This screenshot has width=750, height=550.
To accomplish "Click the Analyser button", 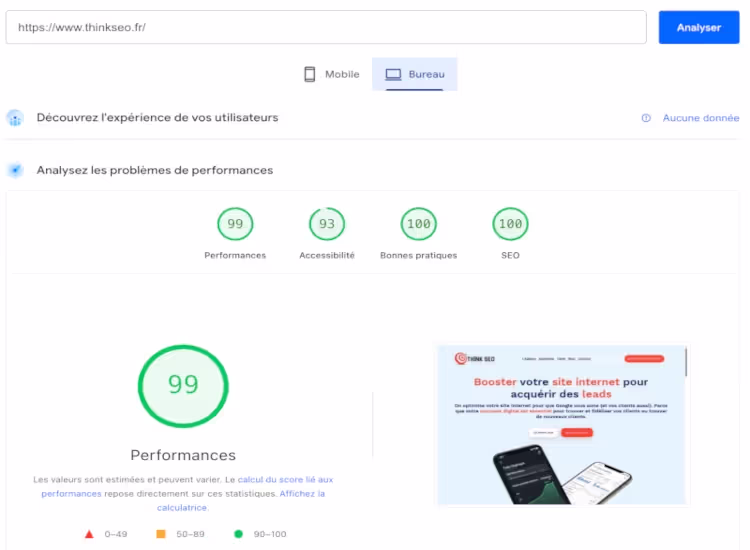I will (x=698, y=28).
